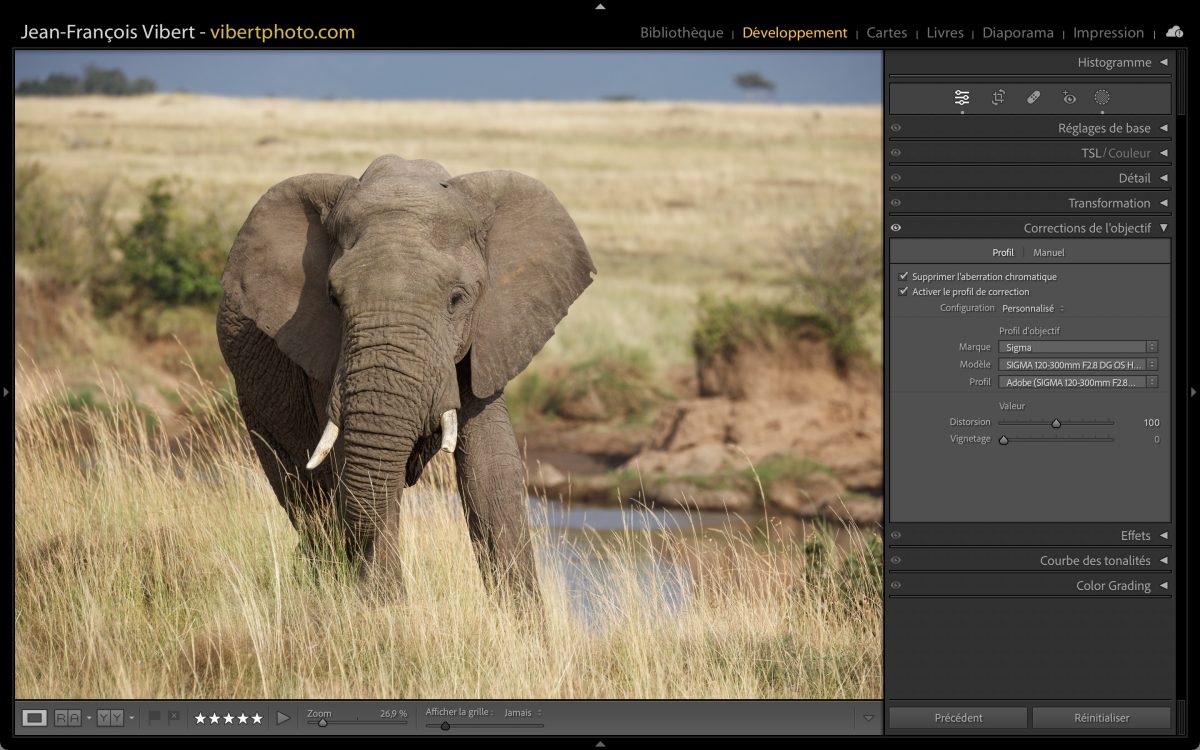
Task: Switch to Loupe view mode icon
Action: [35, 718]
